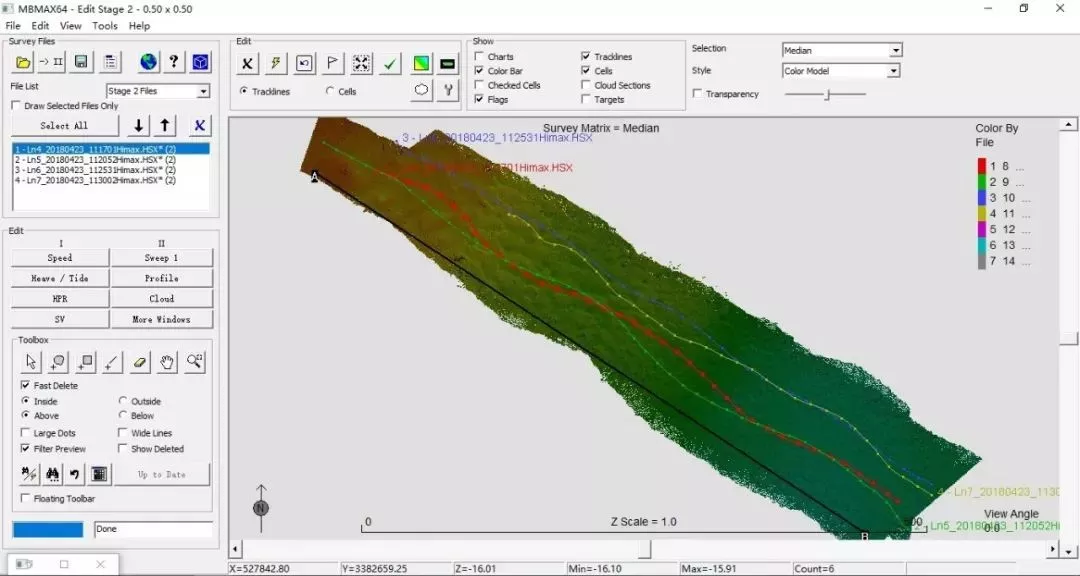This screenshot has width=1080, height=576.
Task: Open the Stage 2 Files dropdown
Action: point(203,91)
